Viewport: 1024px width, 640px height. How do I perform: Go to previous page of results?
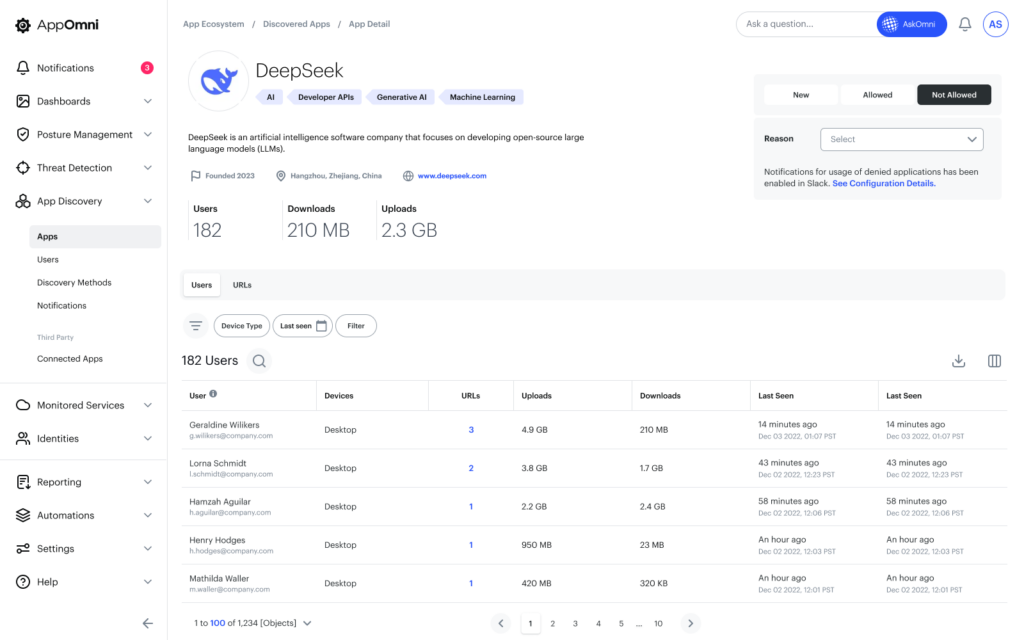[x=501, y=624]
